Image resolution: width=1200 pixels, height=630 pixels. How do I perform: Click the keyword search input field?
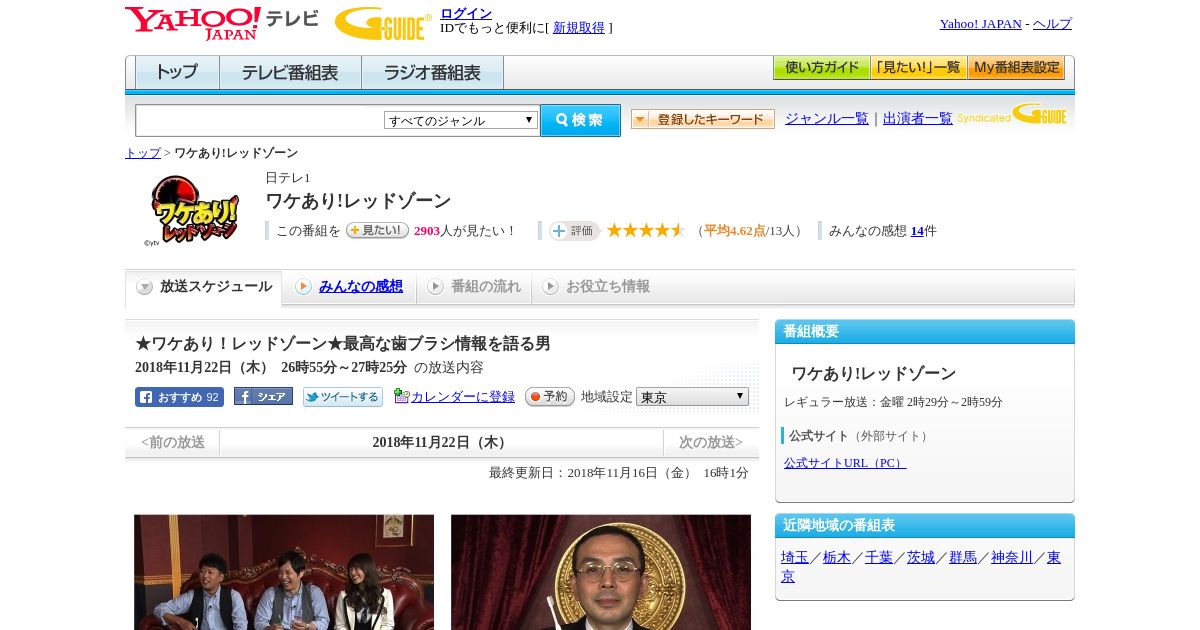pyautogui.click(x=260, y=120)
